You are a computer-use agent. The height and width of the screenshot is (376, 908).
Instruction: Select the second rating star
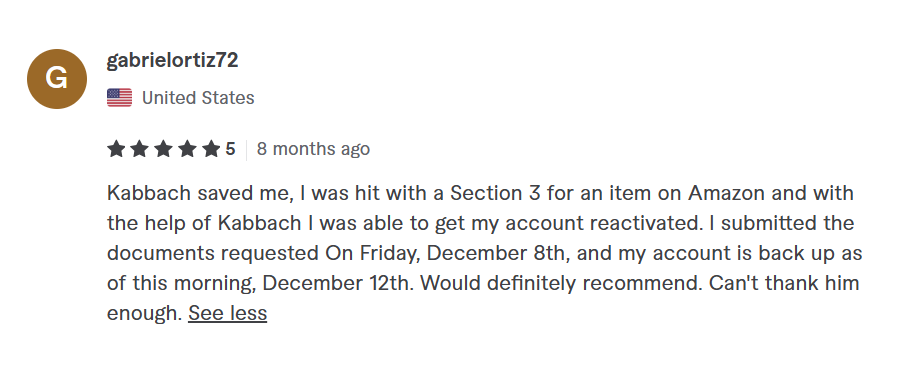[x=140, y=149]
